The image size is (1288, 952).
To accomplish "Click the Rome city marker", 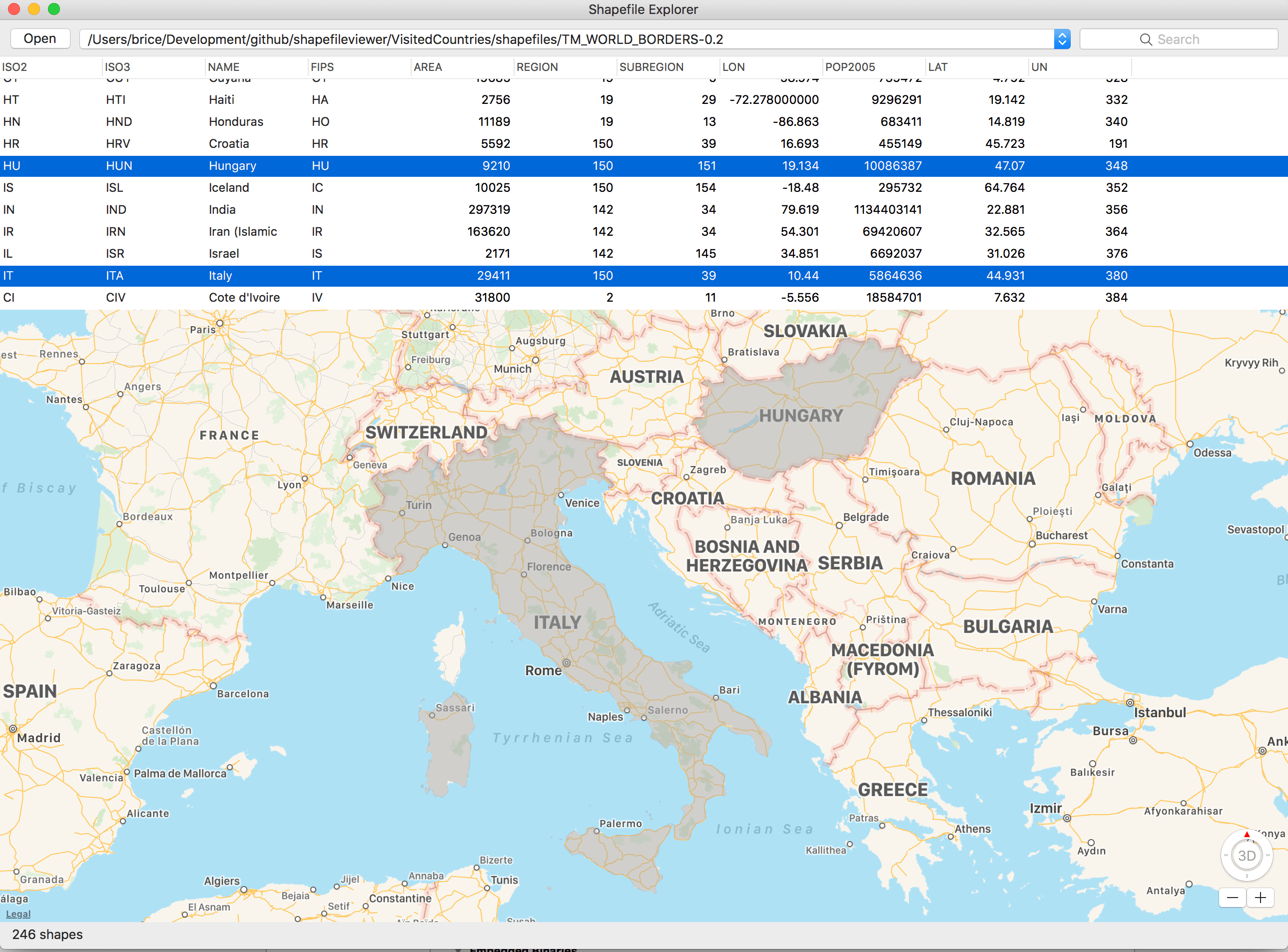I will click(x=567, y=663).
